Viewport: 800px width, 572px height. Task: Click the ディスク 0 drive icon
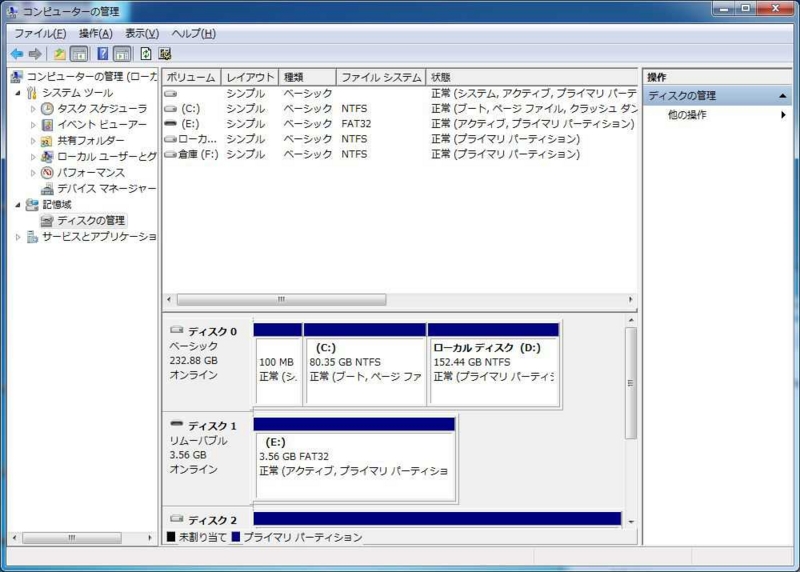pyautogui.click(x=177, y=330)
